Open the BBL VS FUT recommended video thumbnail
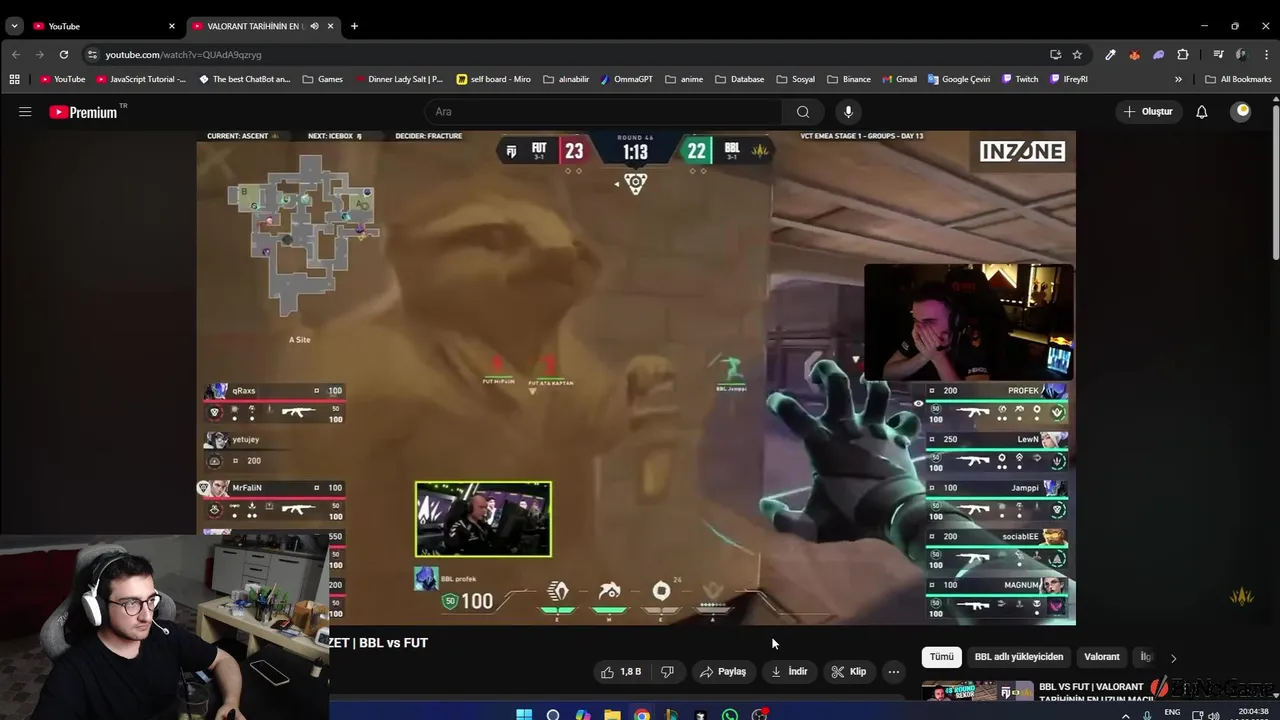 [977, 692]
